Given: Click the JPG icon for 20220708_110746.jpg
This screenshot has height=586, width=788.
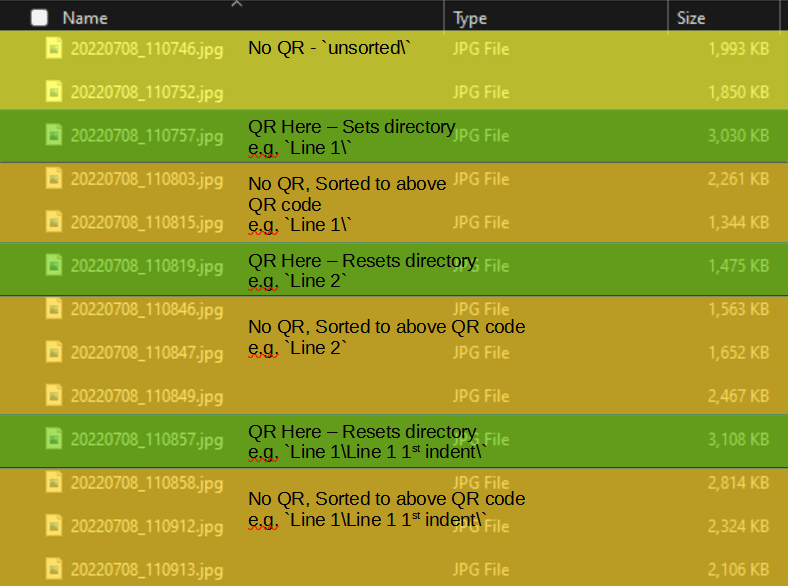Looking at the screenshot, I should coord(54,48).
